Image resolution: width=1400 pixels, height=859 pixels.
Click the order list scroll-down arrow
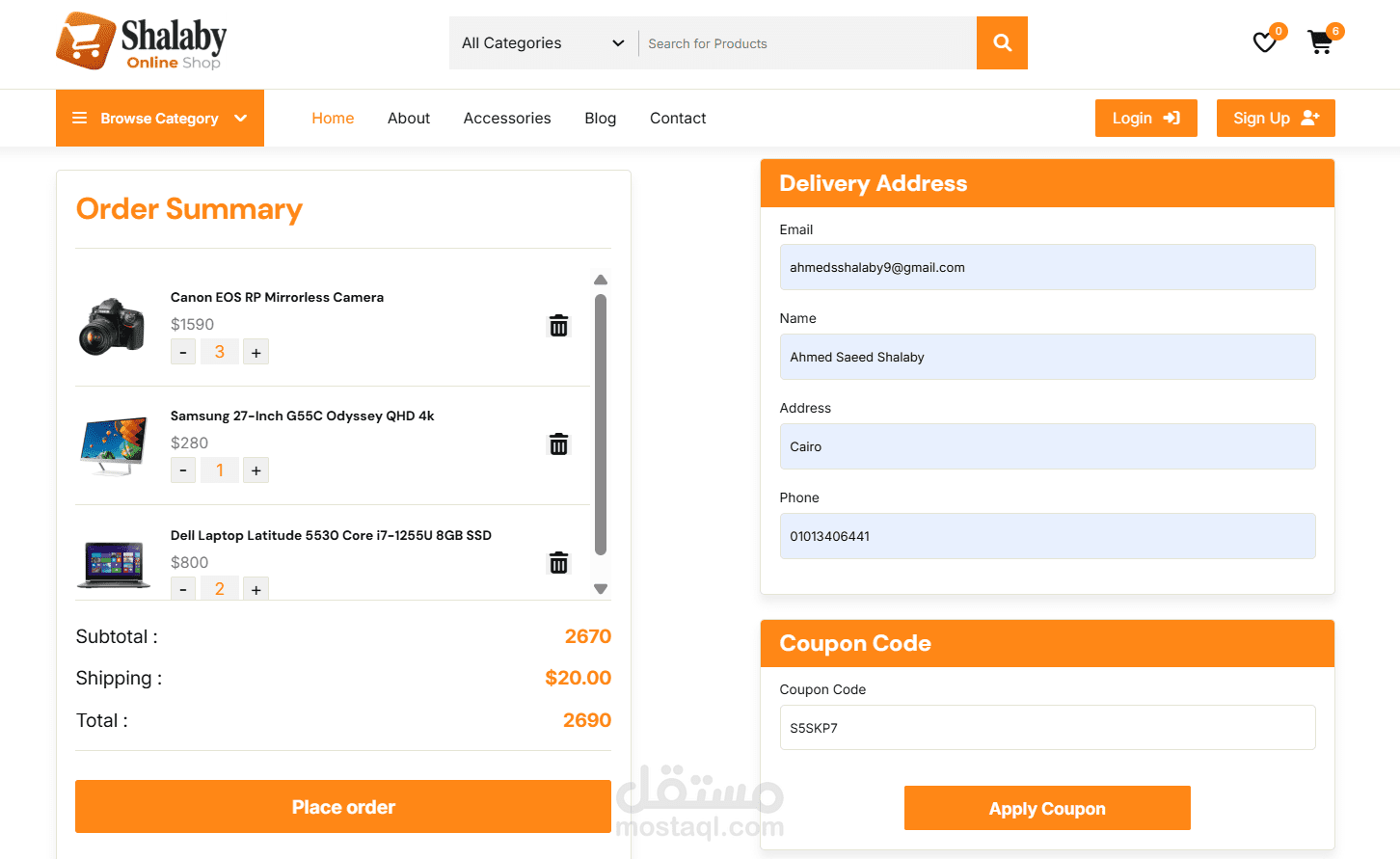601,589
